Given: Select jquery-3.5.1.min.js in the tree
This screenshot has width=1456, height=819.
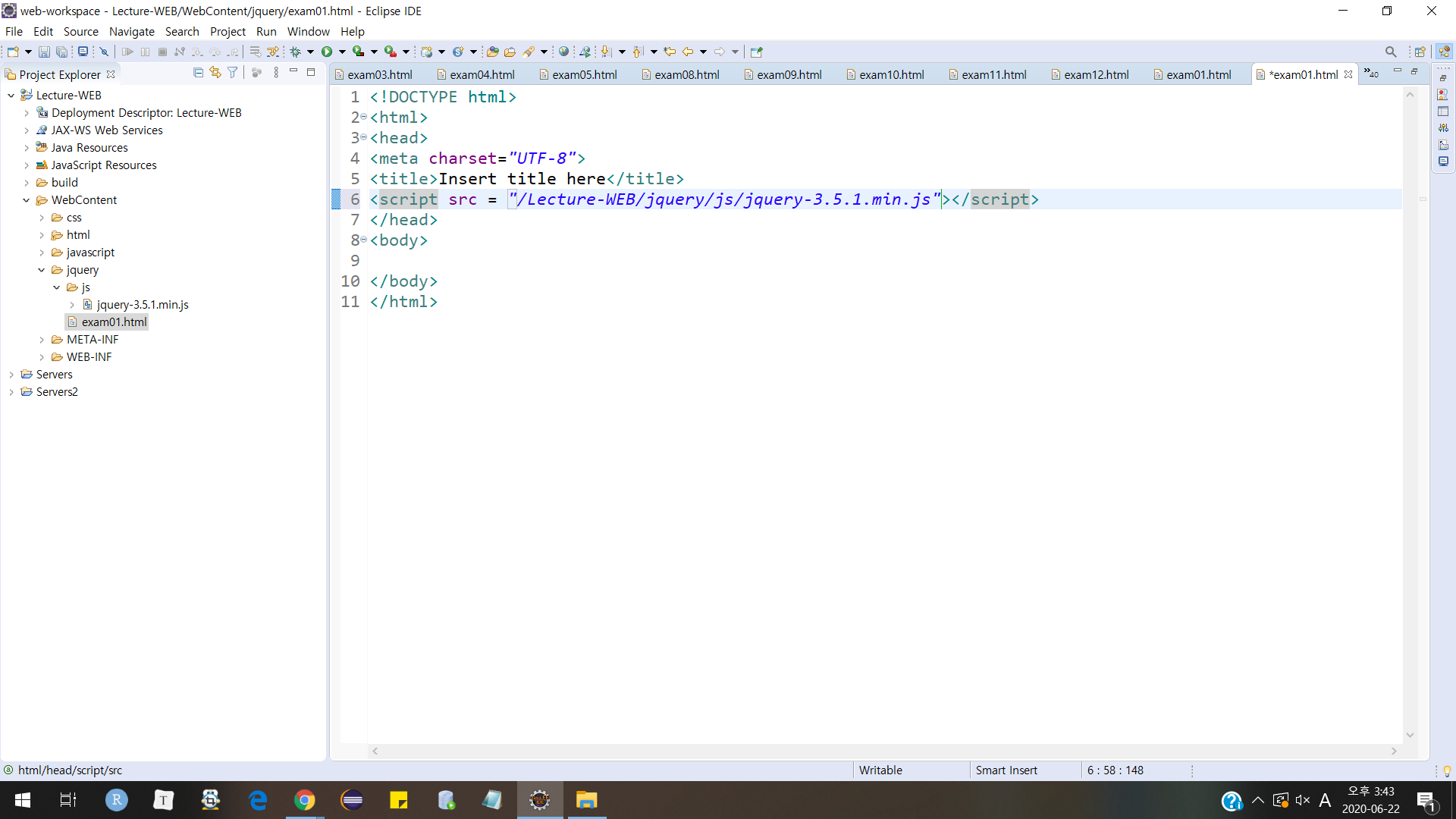Looking at the screenshot, I should (143, 305).
